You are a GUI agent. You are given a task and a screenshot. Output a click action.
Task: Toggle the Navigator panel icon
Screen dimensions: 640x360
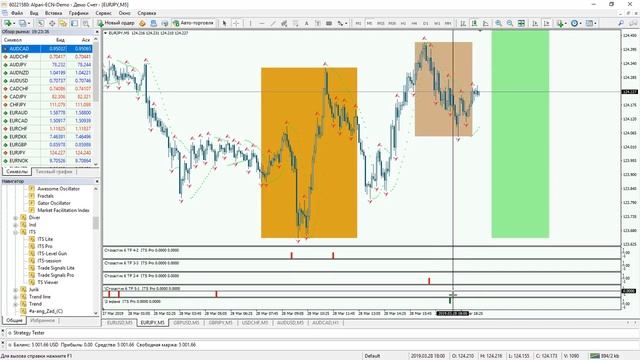click(x=63, y=23)
